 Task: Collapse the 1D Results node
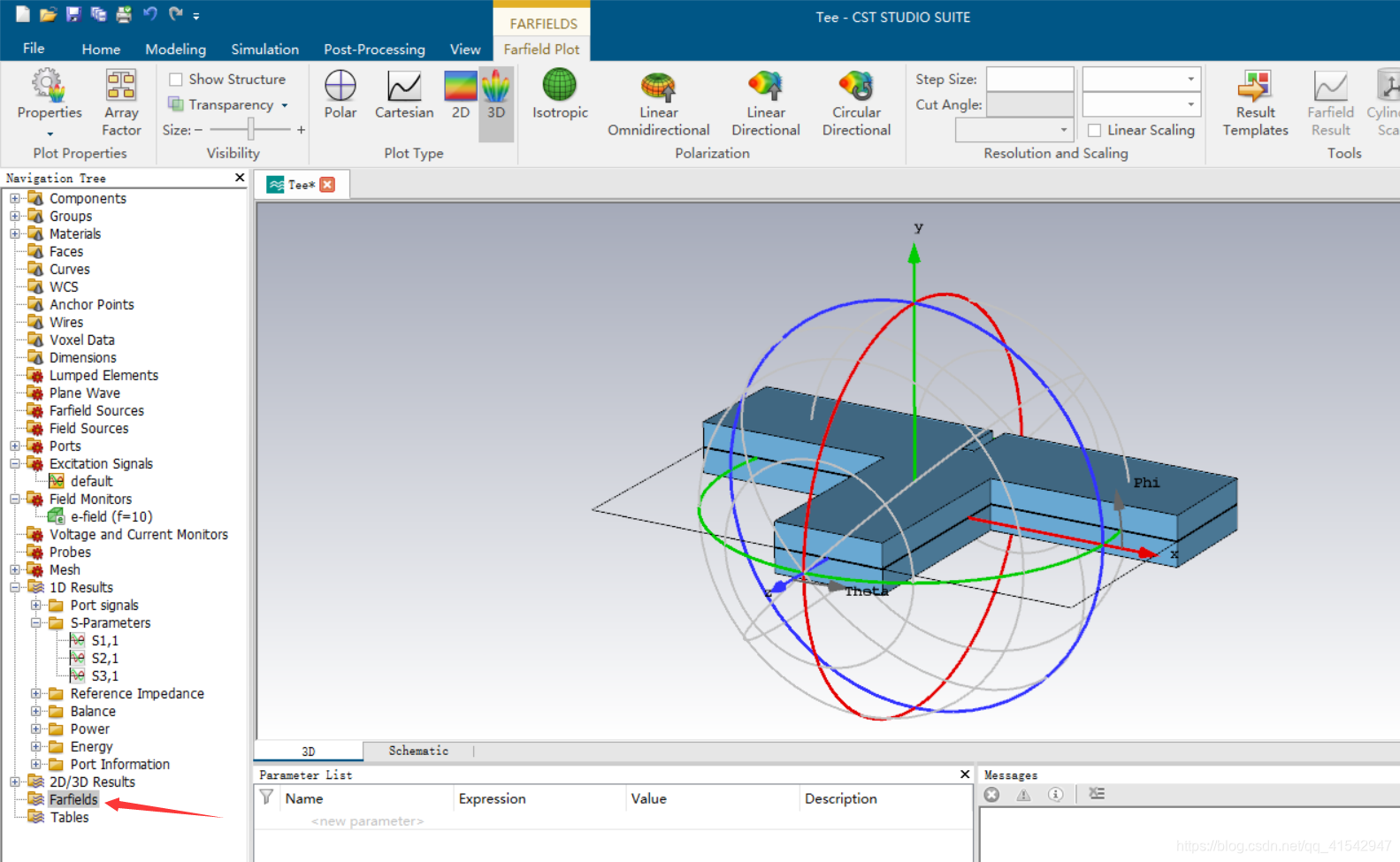15,587
